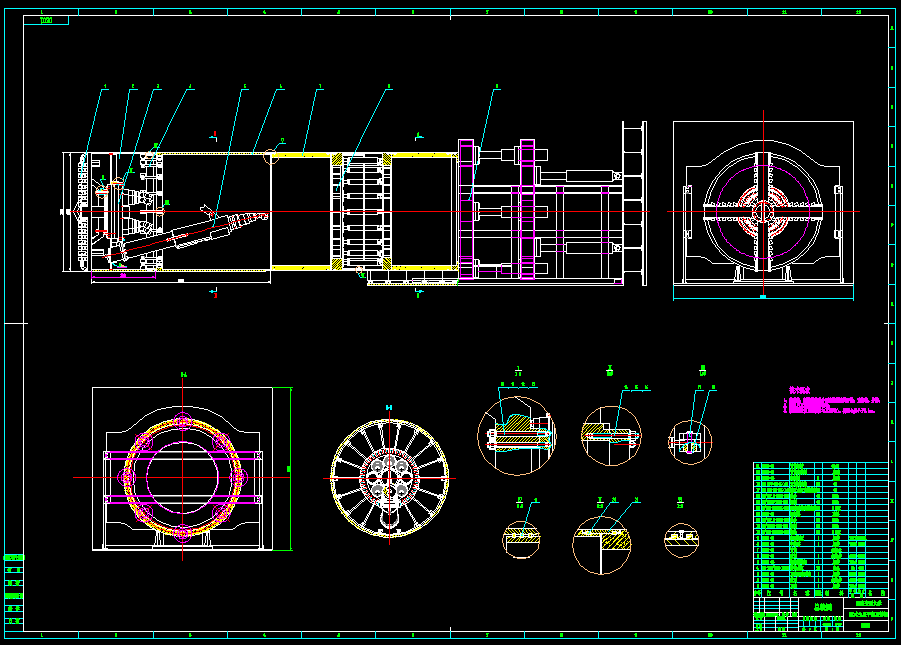
Task: Click the green parts list table
Action: coord(821,529)
